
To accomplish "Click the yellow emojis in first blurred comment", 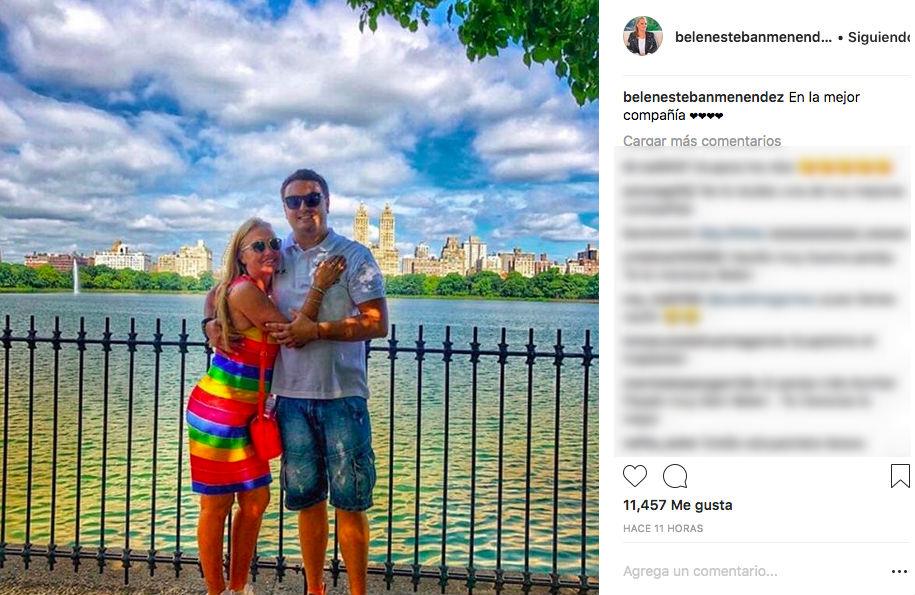I will click(845, 167).
